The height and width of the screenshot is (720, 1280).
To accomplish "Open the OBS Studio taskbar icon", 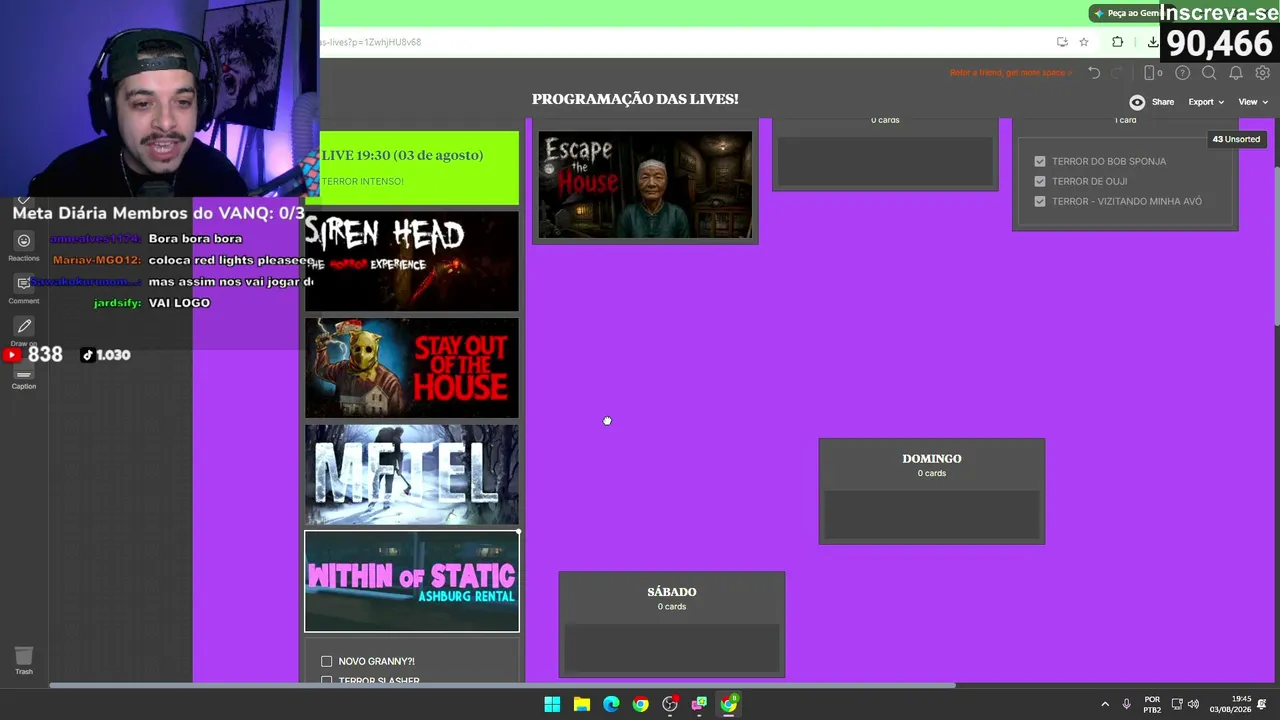I will click(x=670, y=704).
